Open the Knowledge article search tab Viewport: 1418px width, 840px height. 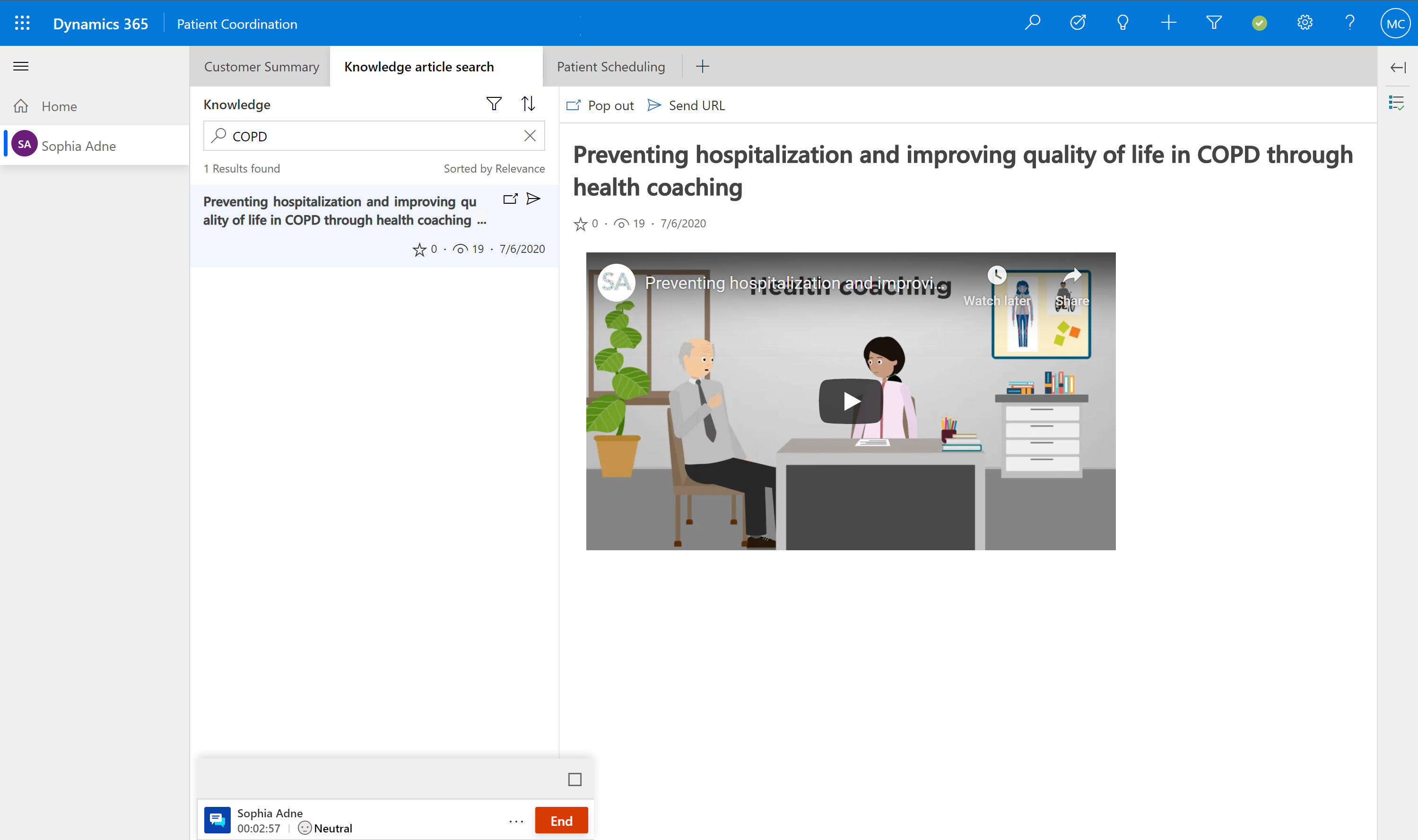coord(419,67)
